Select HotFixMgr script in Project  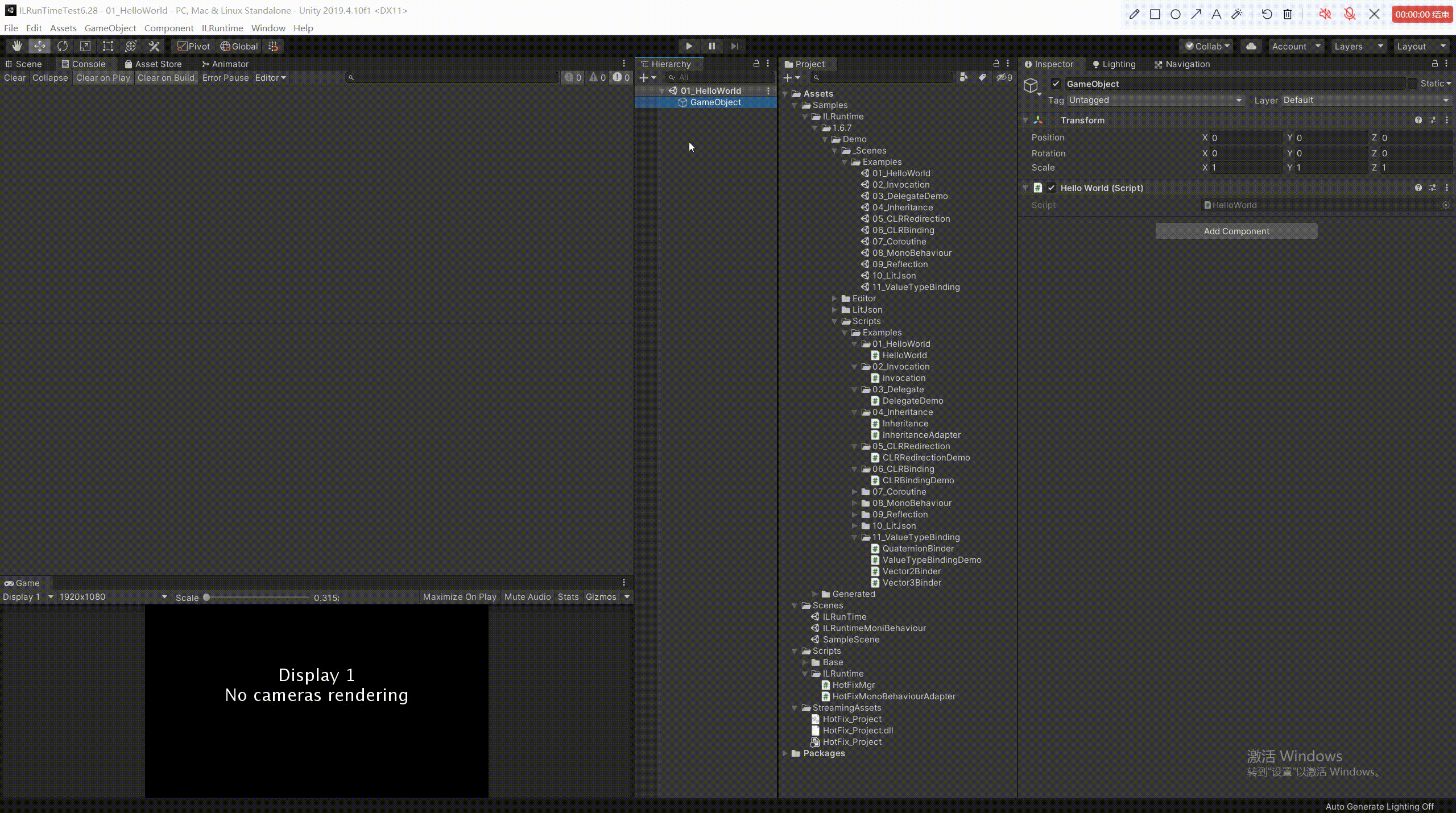pyautogui.click(x=853, y=685)
